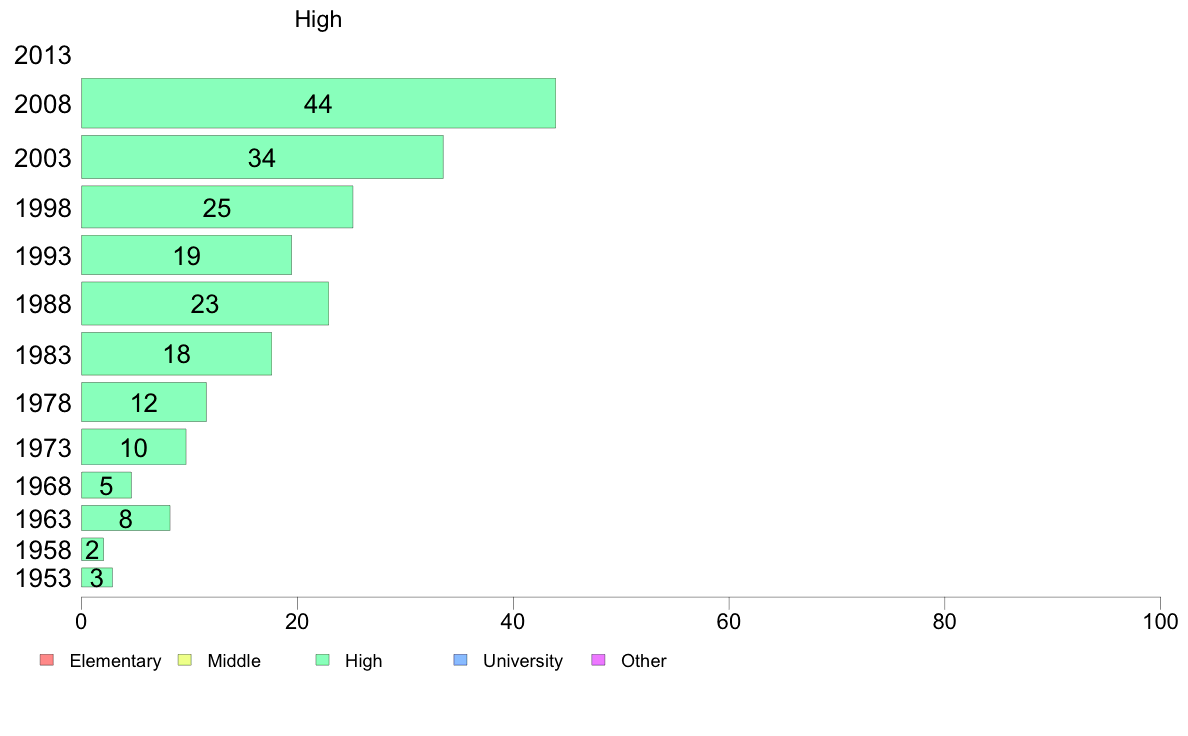Select the 1978 bar showing 12

coord(144,402)
